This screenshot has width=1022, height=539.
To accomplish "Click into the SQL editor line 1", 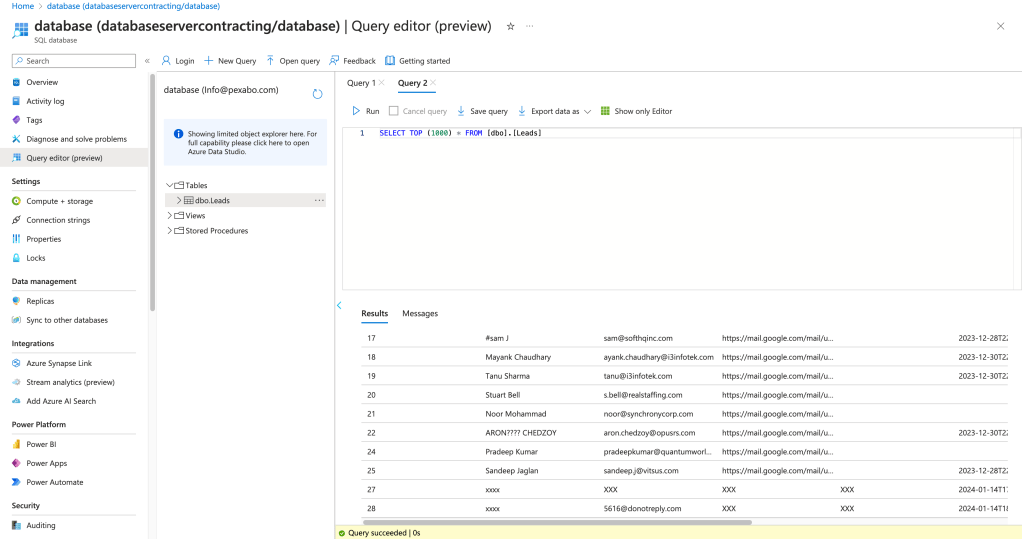I will point(460,133).
